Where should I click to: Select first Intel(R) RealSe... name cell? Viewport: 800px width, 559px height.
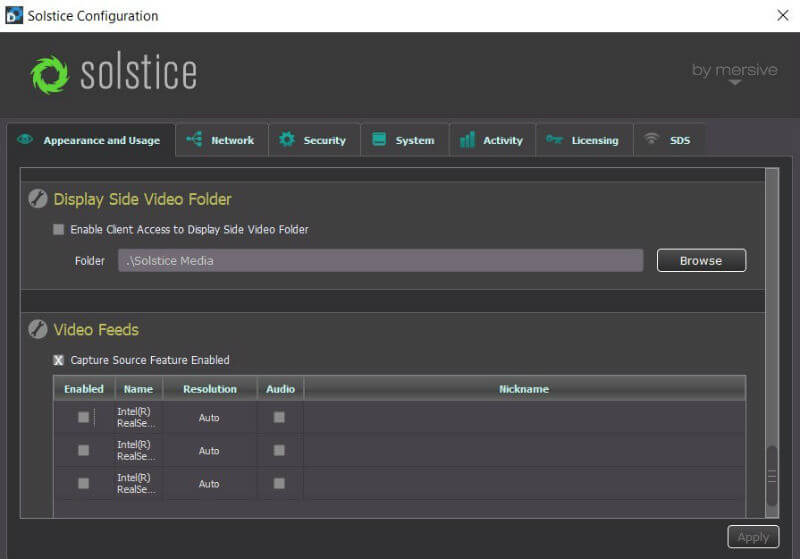click(137, 417)
